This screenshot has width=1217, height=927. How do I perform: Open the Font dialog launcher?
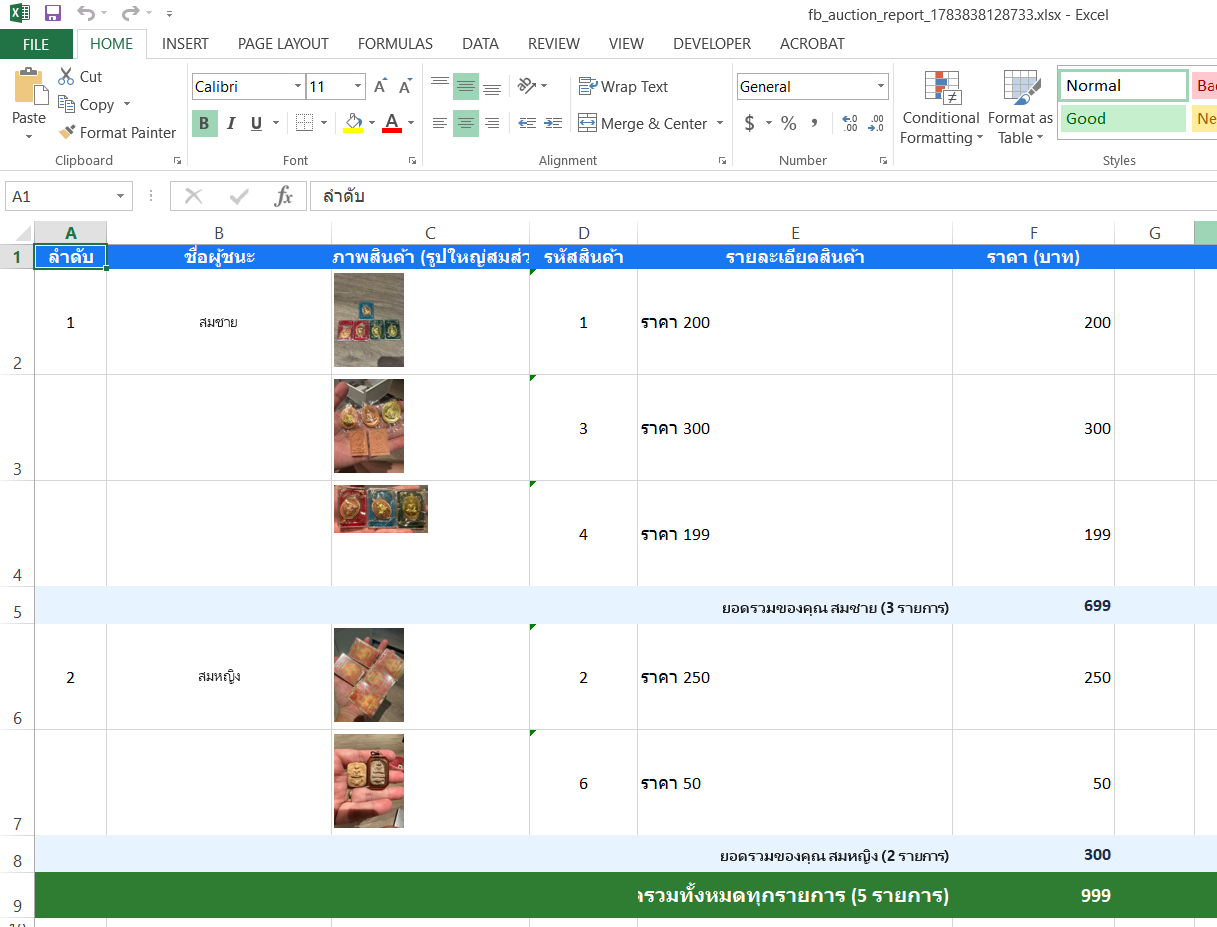(x=412, y=160)
